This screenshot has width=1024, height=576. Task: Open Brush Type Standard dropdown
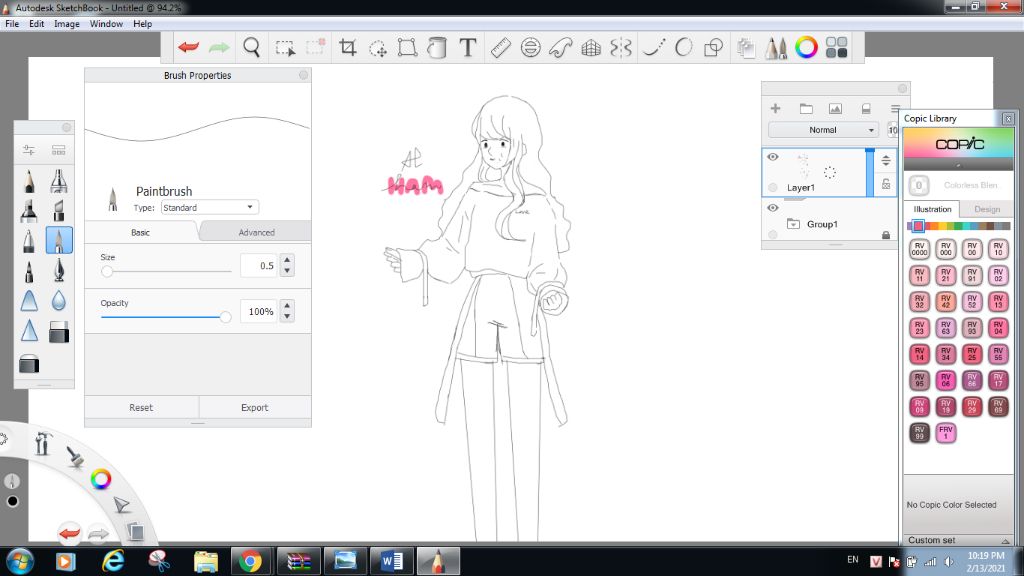coord(210,207)
